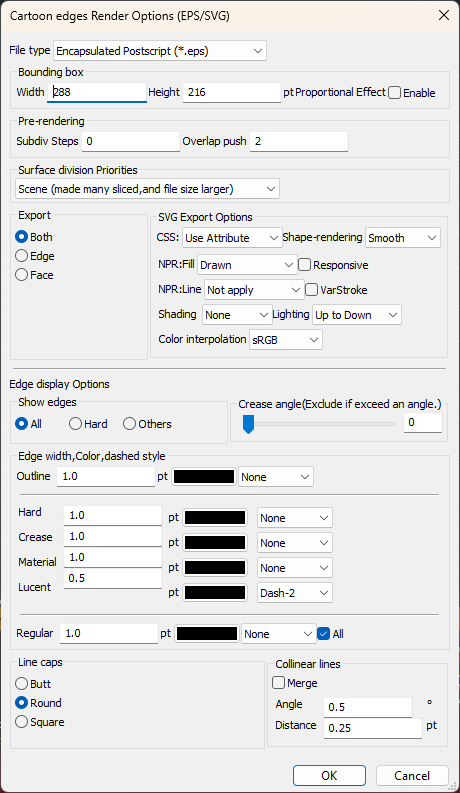Viewport: 460px width, 793px height.
Task: Open the Outline color swatch
Action: (204, 476)
